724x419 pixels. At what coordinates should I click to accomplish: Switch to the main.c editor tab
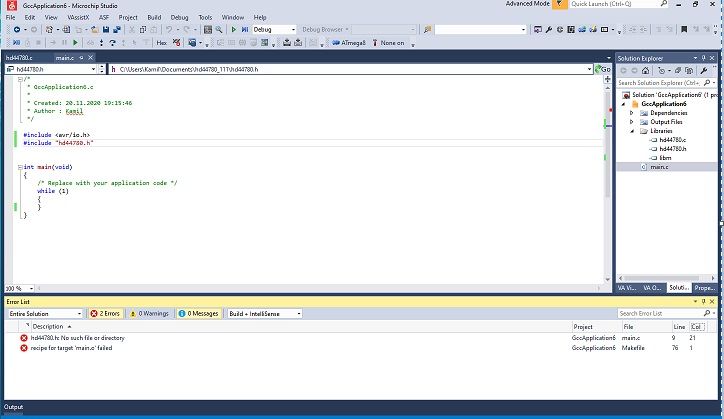65,58
